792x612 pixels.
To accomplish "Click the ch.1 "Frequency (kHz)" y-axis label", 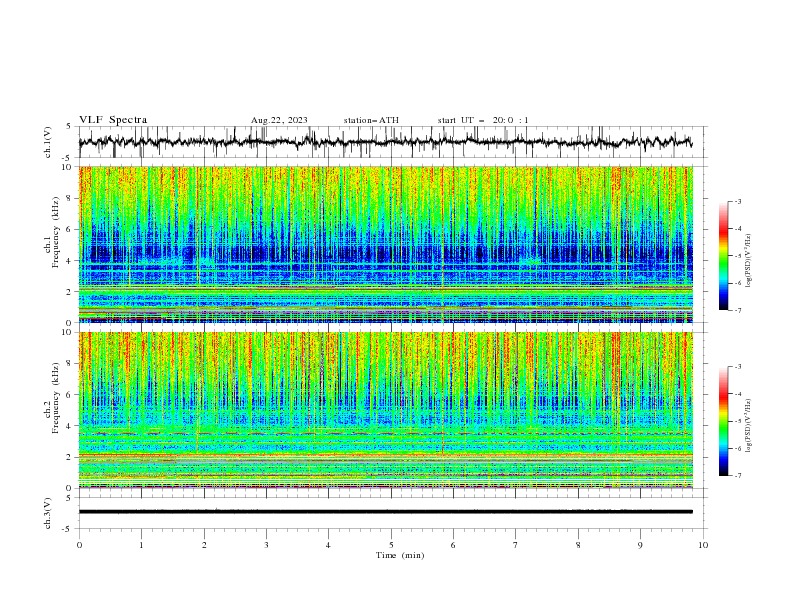I will point(56,232).
